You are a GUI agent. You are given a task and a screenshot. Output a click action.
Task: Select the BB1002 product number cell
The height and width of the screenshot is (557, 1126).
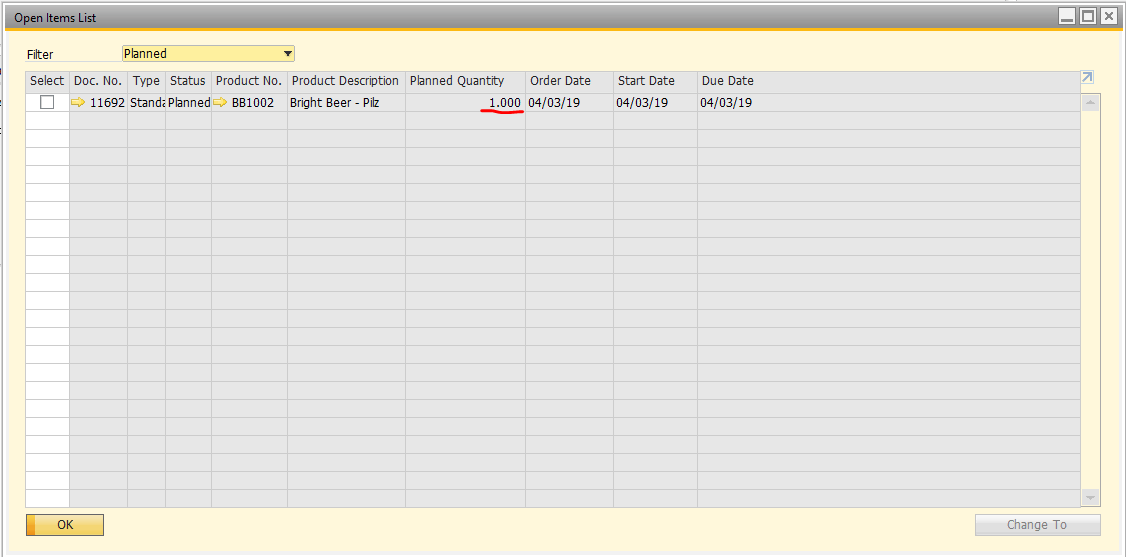249,103
